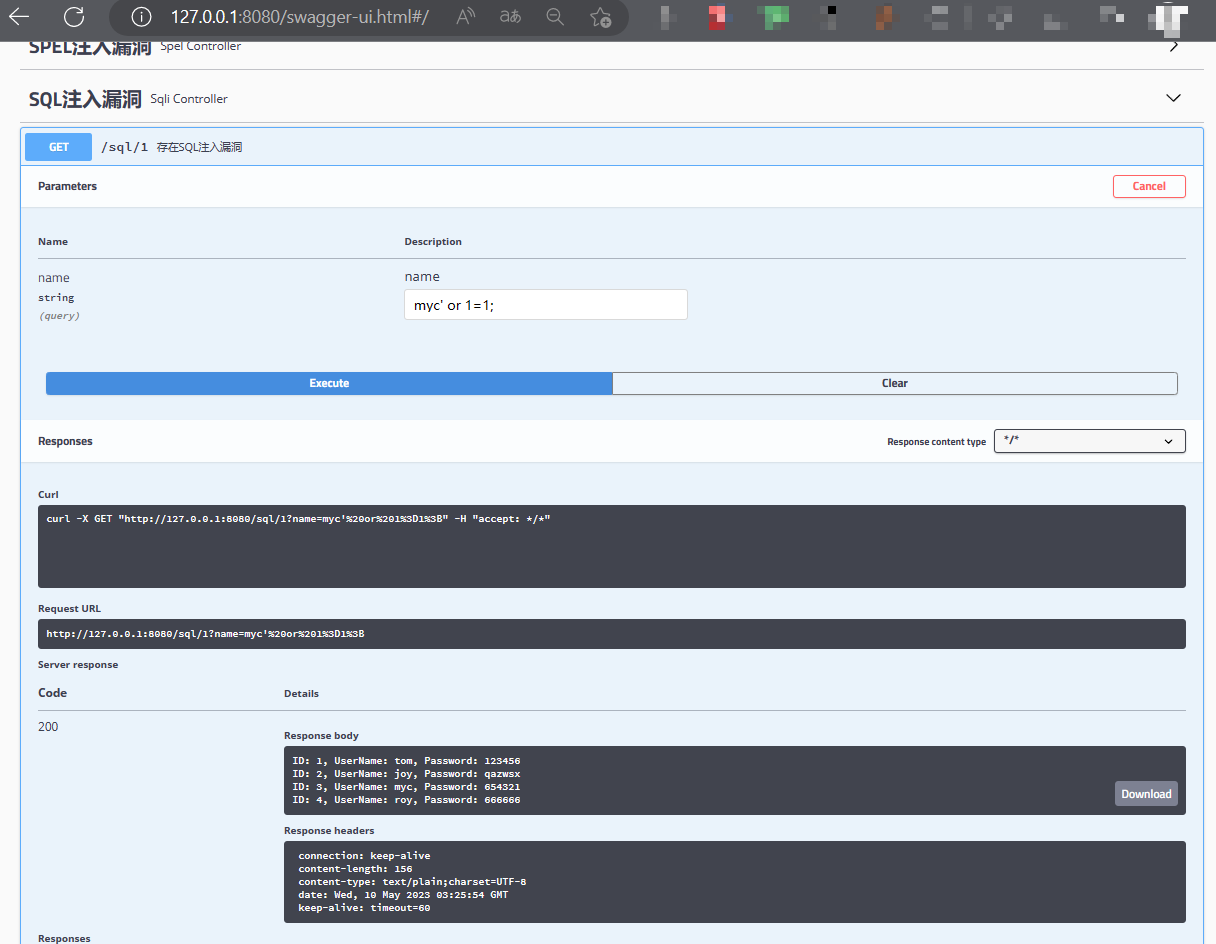Select the myc user row in response
This screenshot has width=1216, height=944.
406,787
